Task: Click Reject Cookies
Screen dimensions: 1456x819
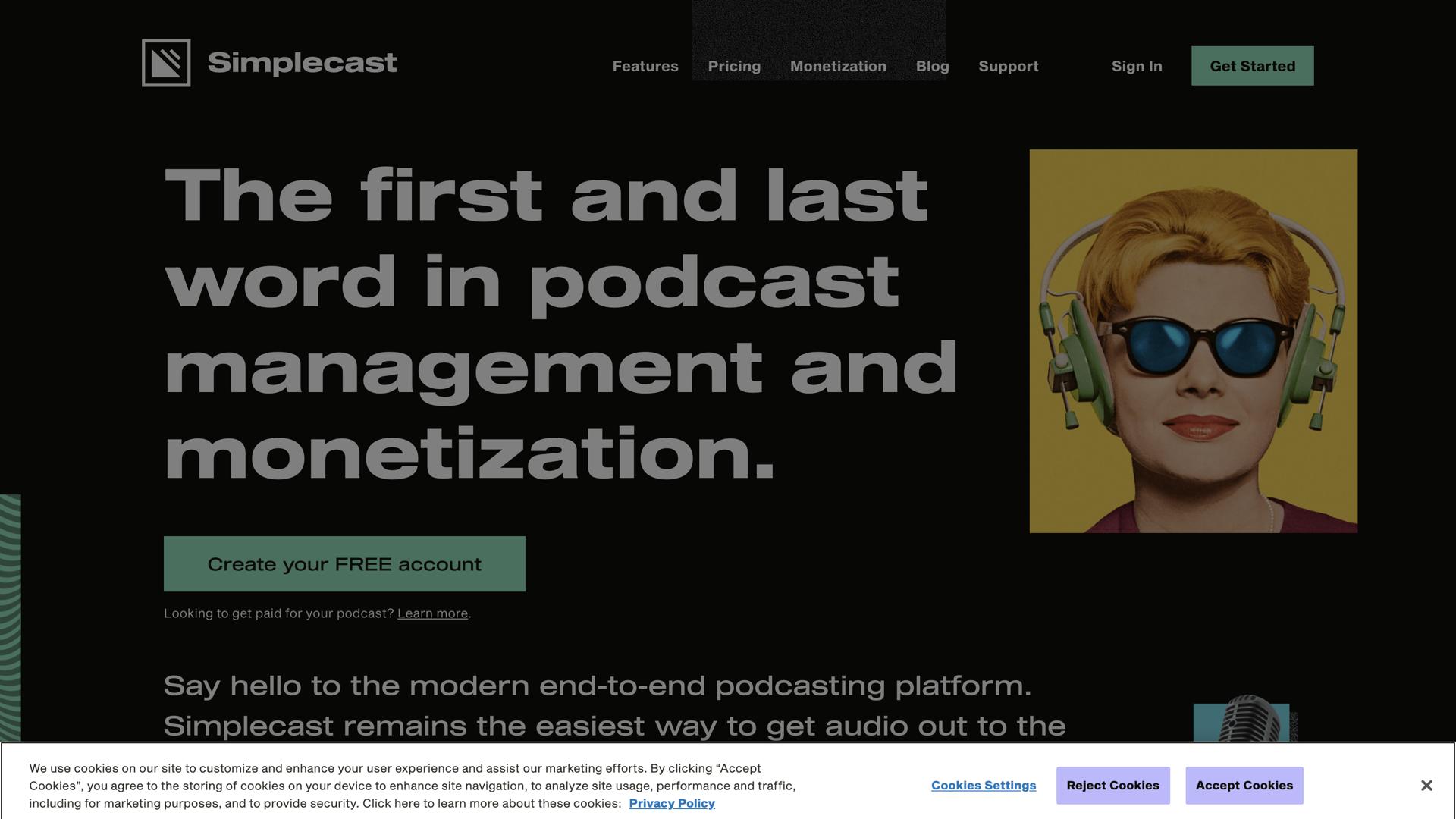Action: [x=1112, y=786]
